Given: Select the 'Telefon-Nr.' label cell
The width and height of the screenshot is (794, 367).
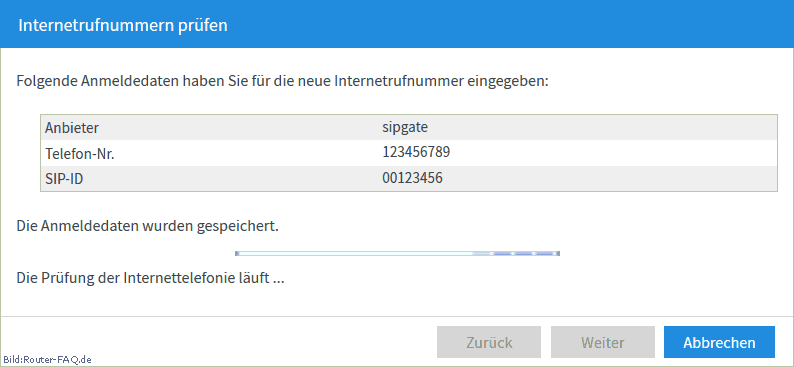Looking at the screenshot, I should [x=80, y=153].
